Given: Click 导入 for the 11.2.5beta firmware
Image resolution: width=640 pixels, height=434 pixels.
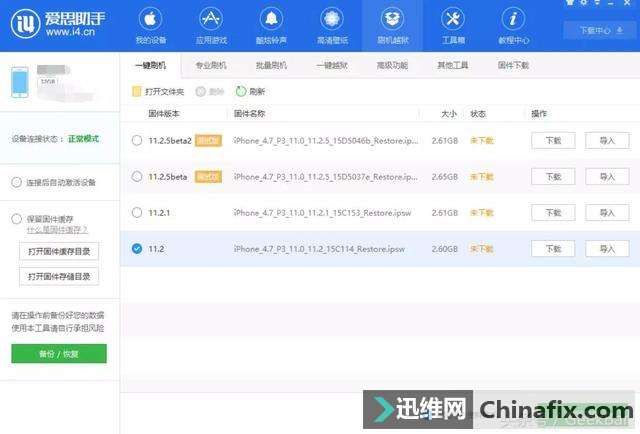Looking at the screenshot, I should pyautogui.click(x=607, y=176).
